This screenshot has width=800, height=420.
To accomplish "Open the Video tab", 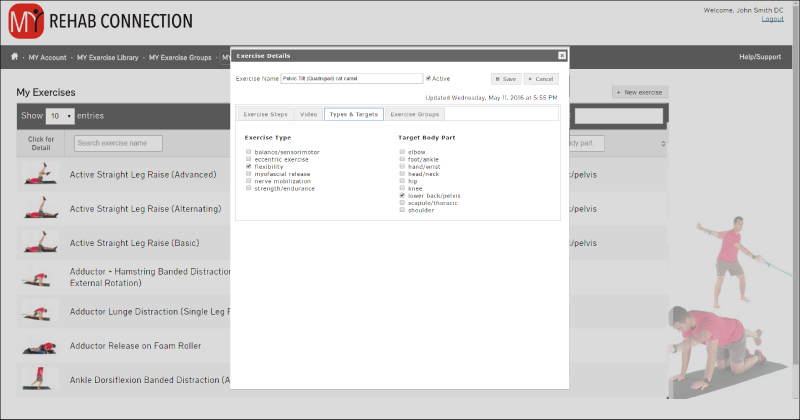I will (308, 114).
